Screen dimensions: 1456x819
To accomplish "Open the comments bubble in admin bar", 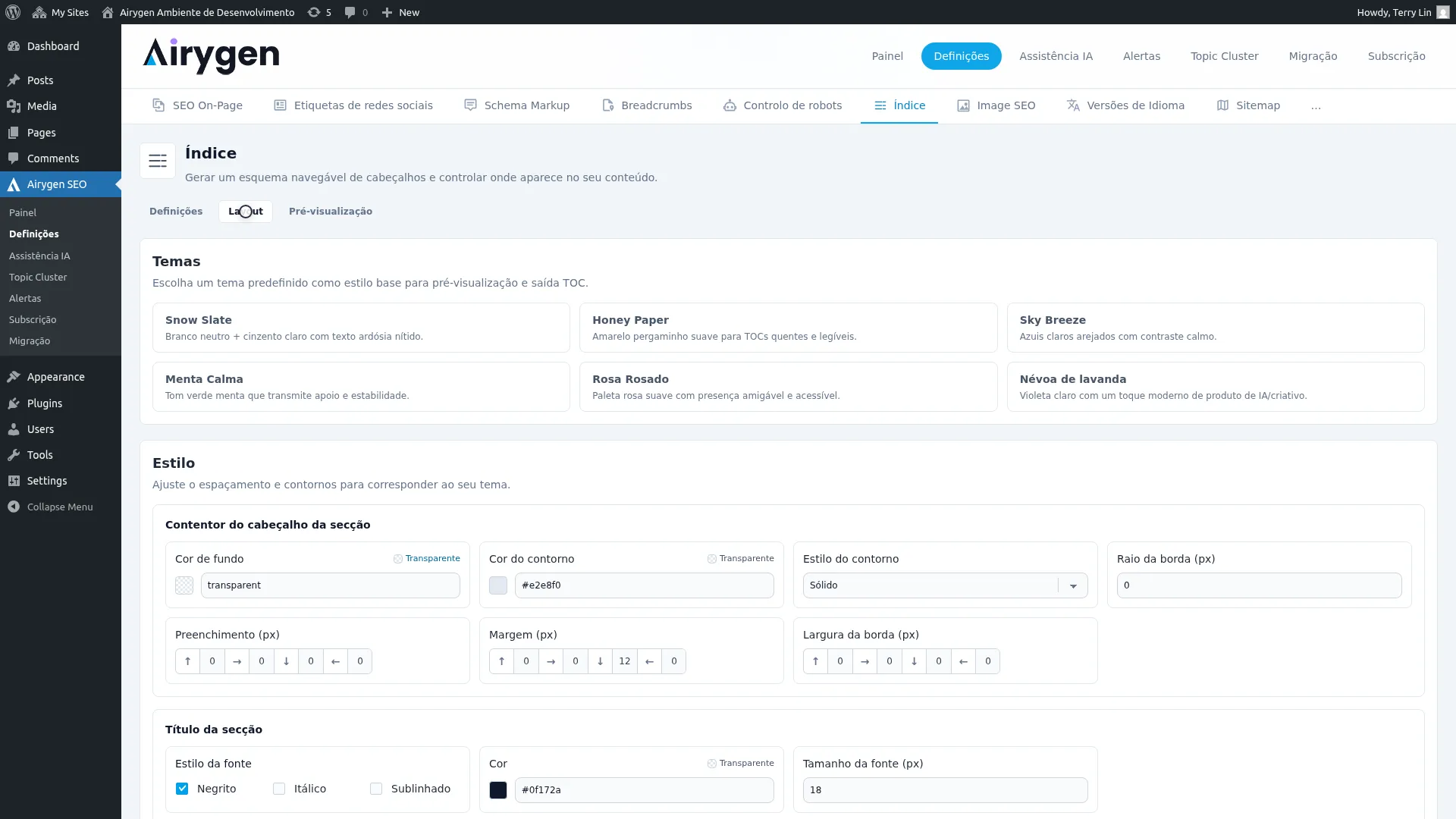I will pos(356,12).
